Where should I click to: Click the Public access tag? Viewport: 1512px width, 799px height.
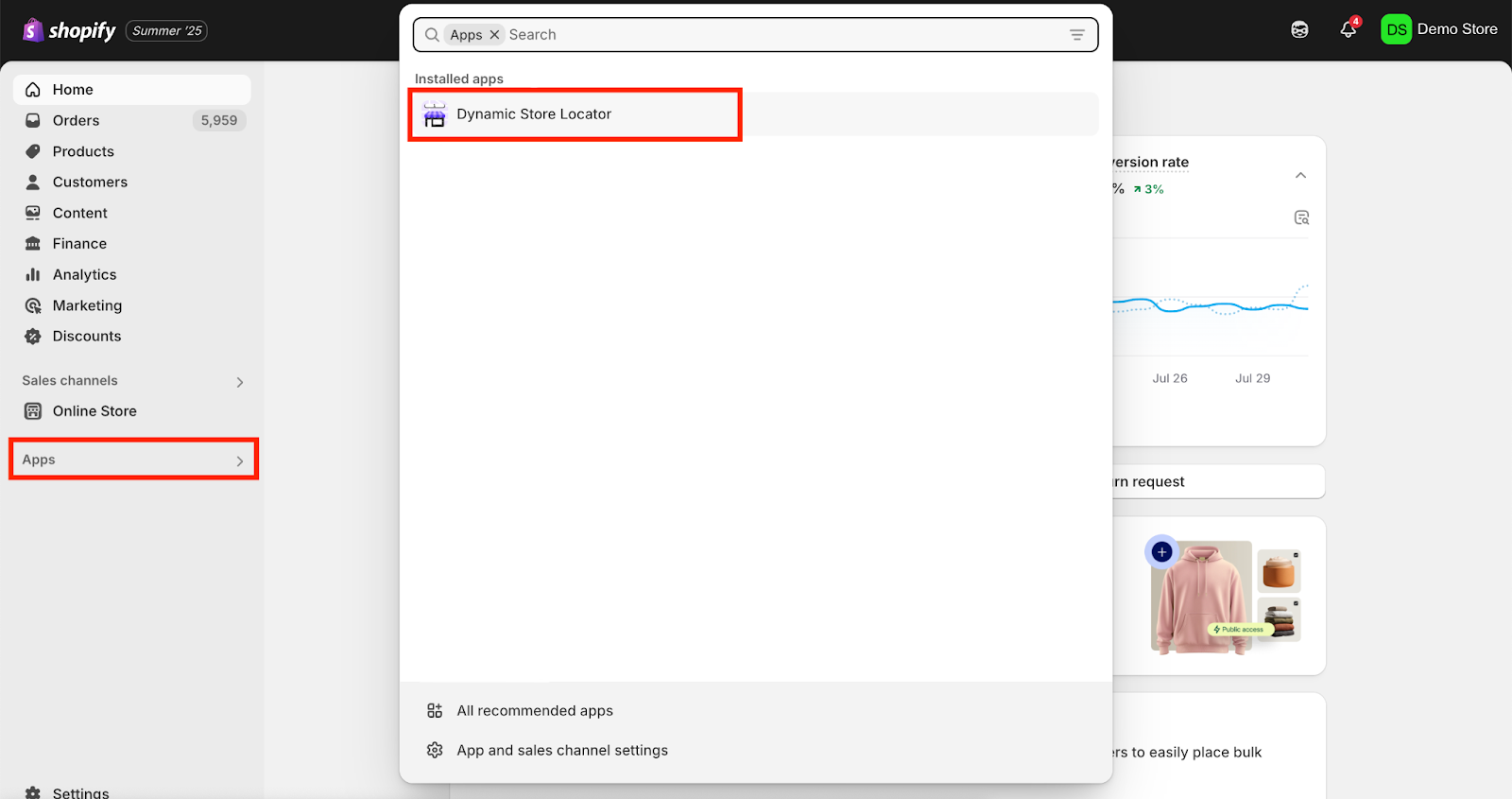1238,630
